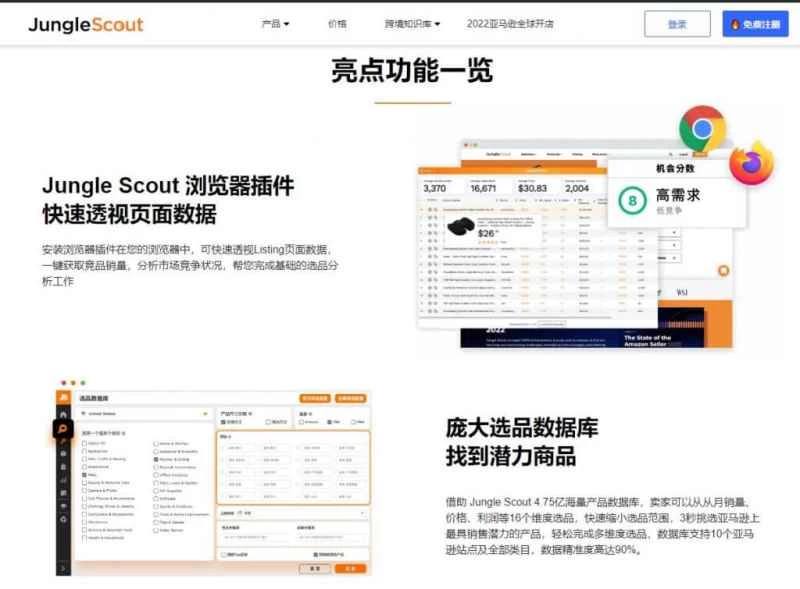800x589 pixels.
Task: Click the flame icon on 免费注册 button
Action: point(735,24)
